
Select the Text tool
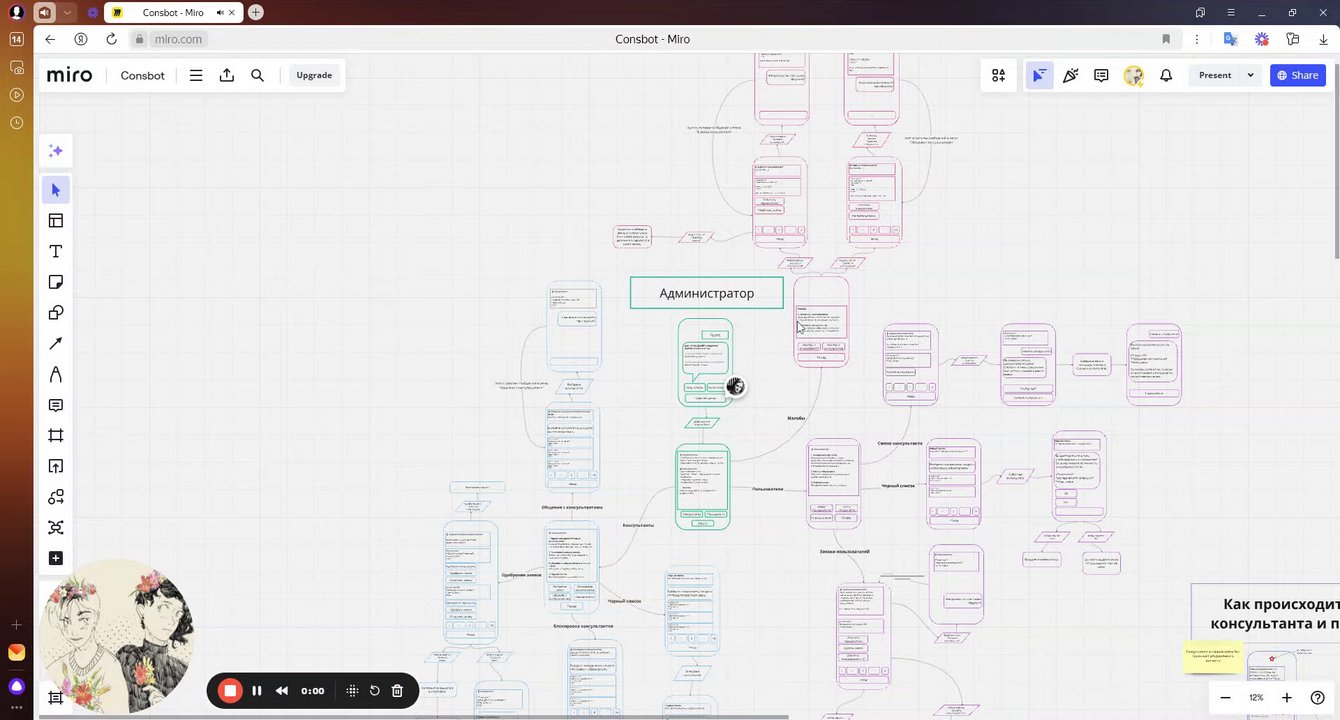pyautogui.click(x=56, y=251)
